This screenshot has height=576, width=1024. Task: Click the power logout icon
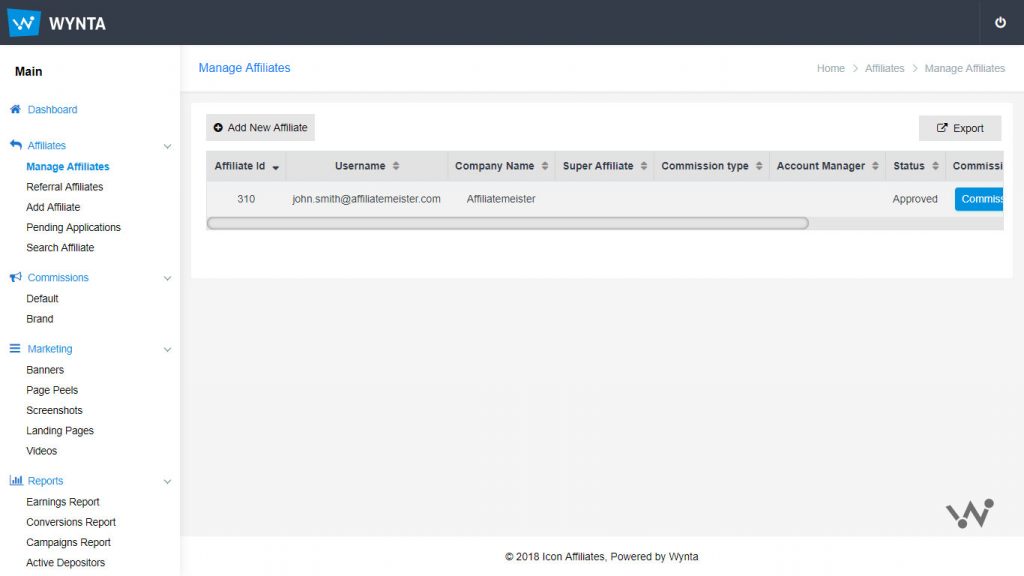(x=1000, y=23)
